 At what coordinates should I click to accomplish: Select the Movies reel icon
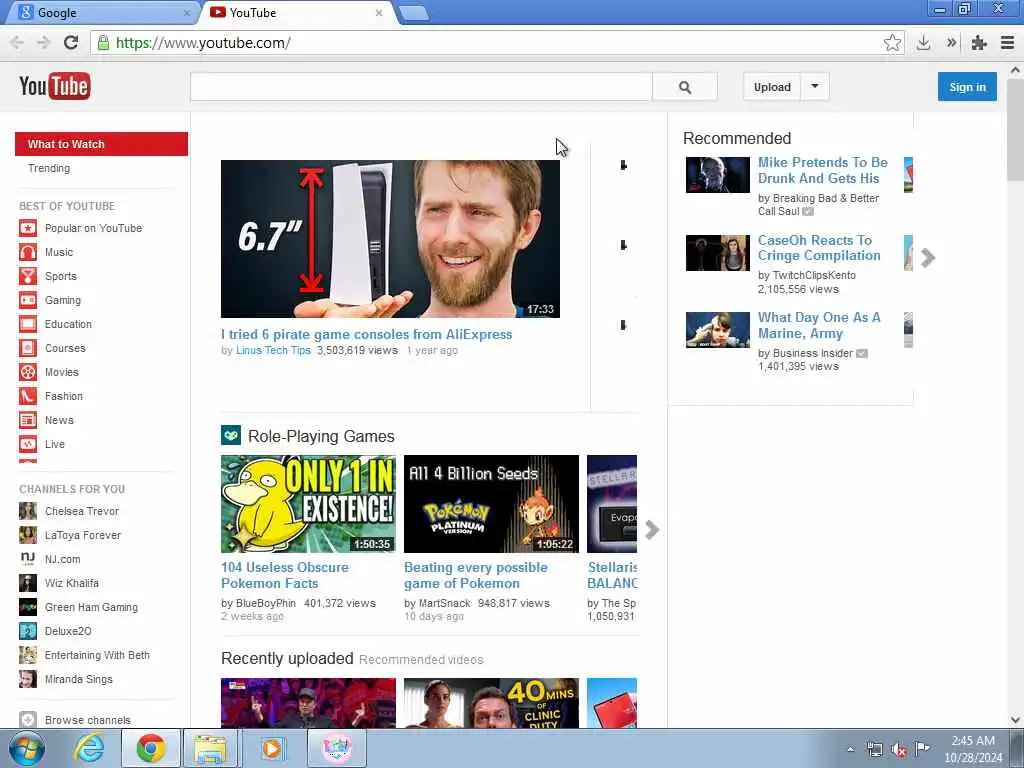click(x=27, y=372)
